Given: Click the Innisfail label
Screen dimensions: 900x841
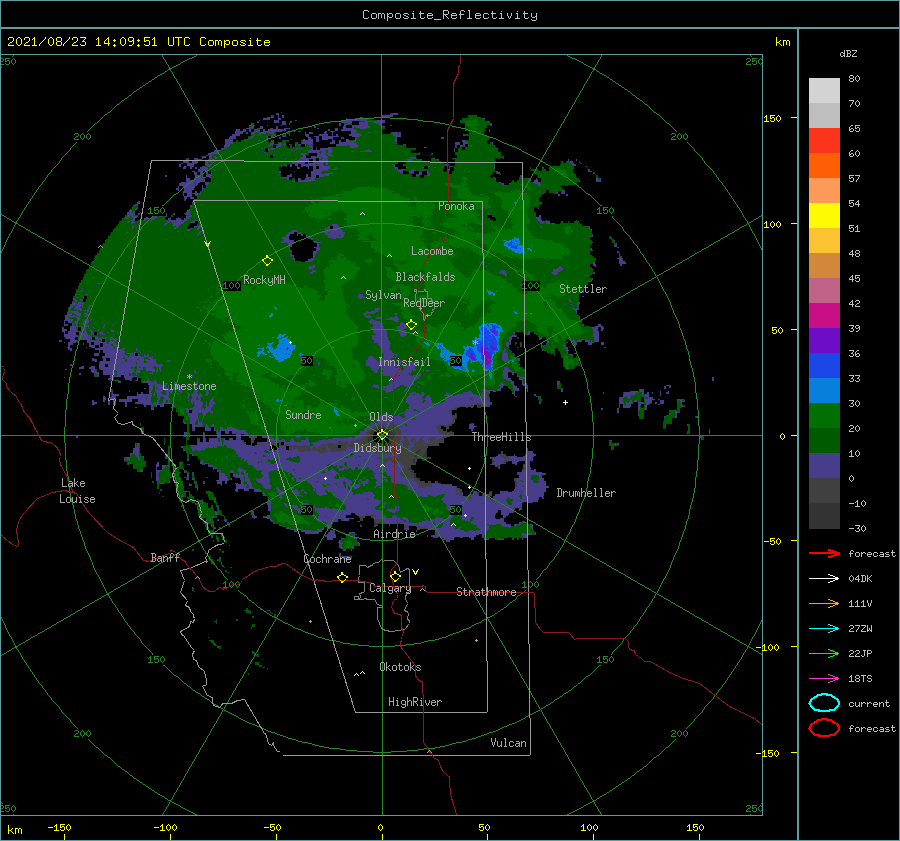Looking at the screenshot, I should [404, 362].
